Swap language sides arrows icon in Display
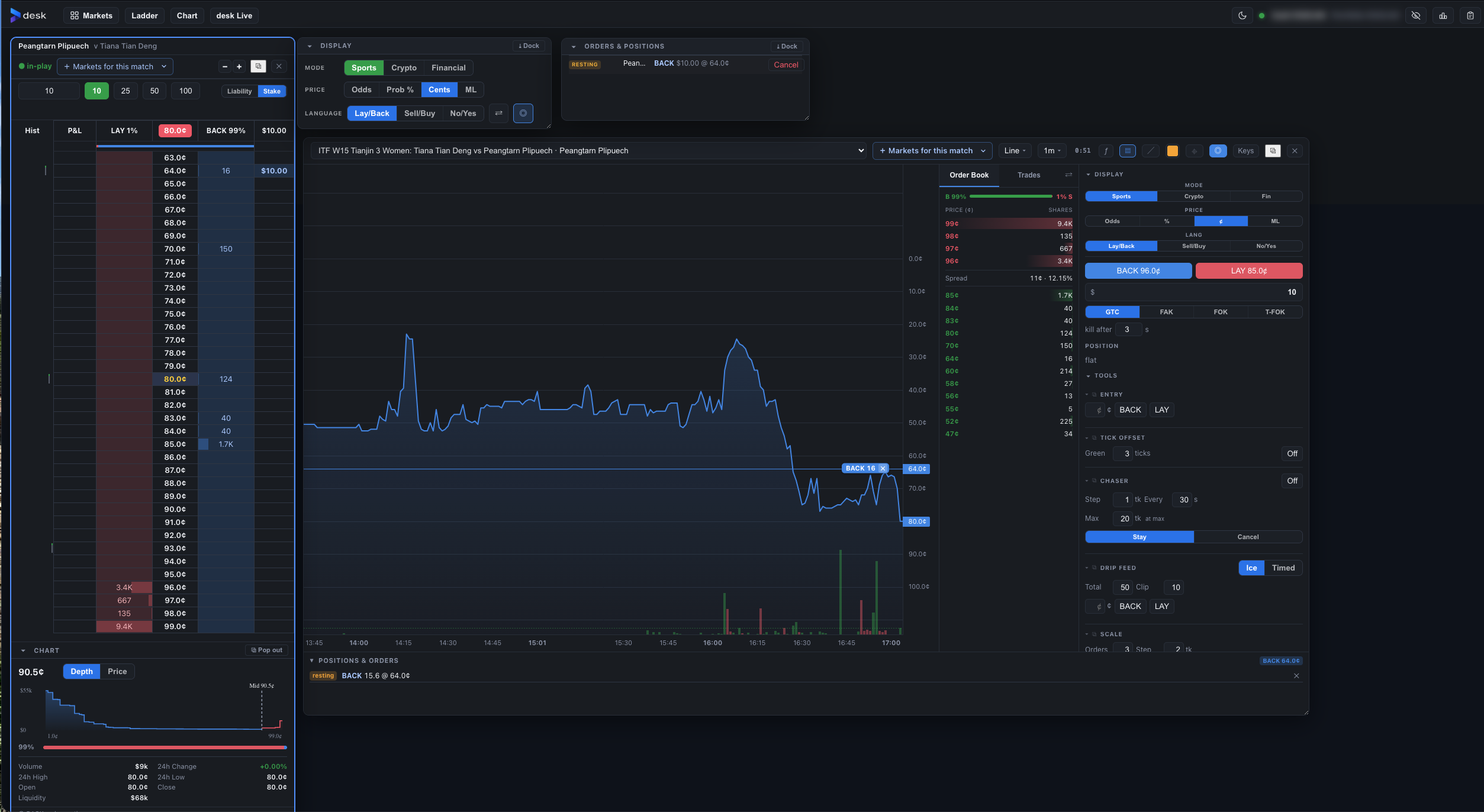Image resolution: width=1484 pixels, height=812 pixels. [498, 113]
